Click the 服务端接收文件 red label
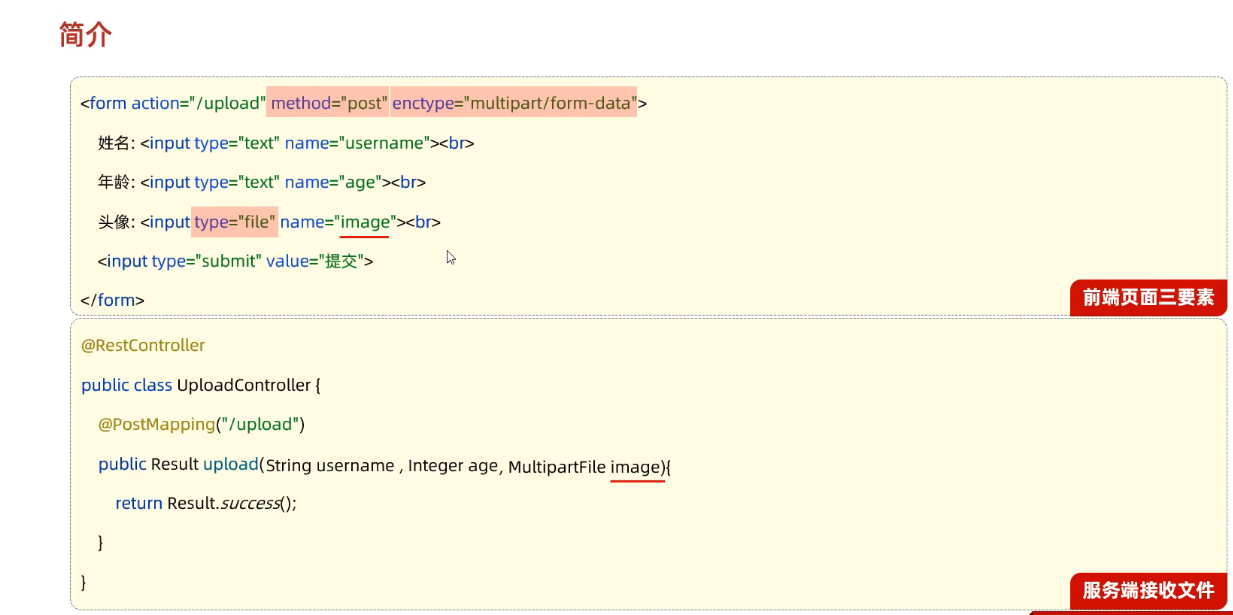 point(1147,591)
